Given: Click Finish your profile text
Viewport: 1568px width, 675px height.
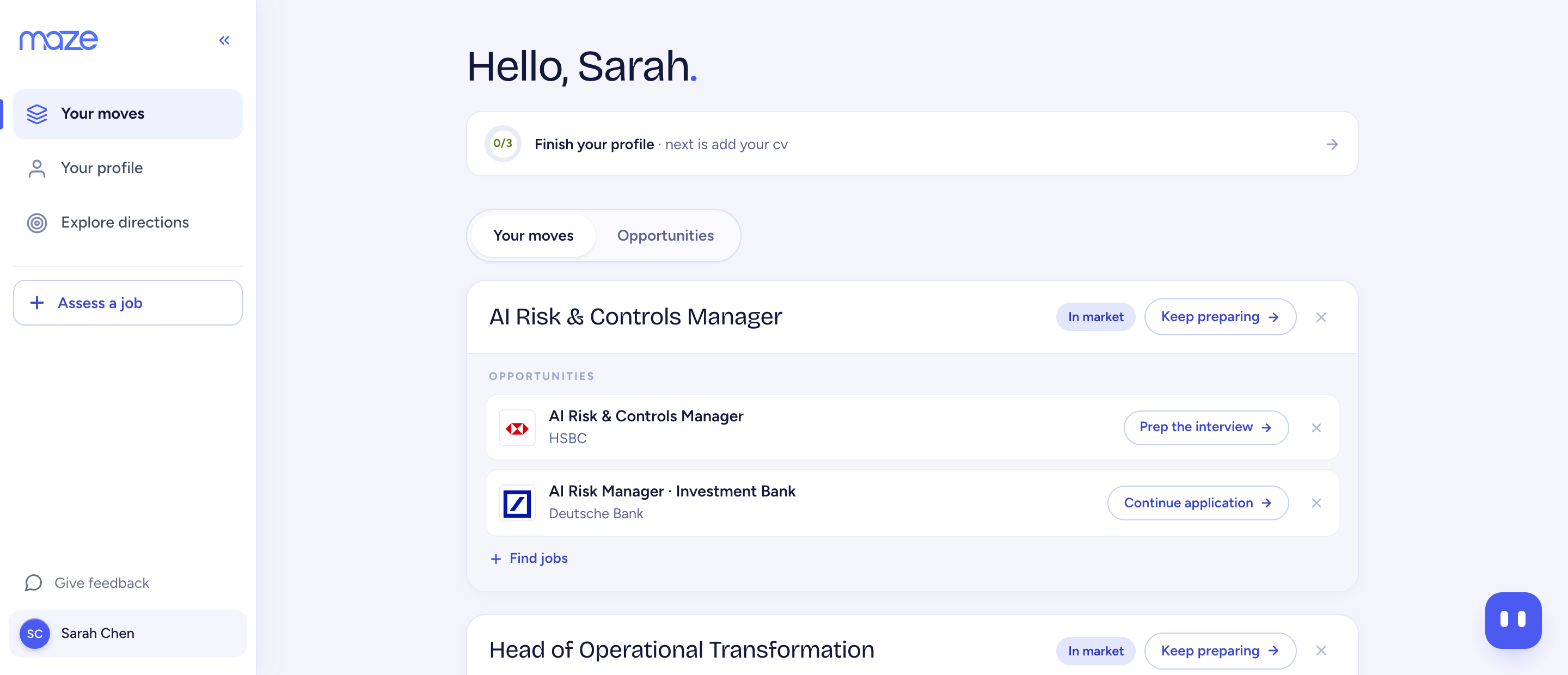Looking at the screenshot, I should click(594, 144).
